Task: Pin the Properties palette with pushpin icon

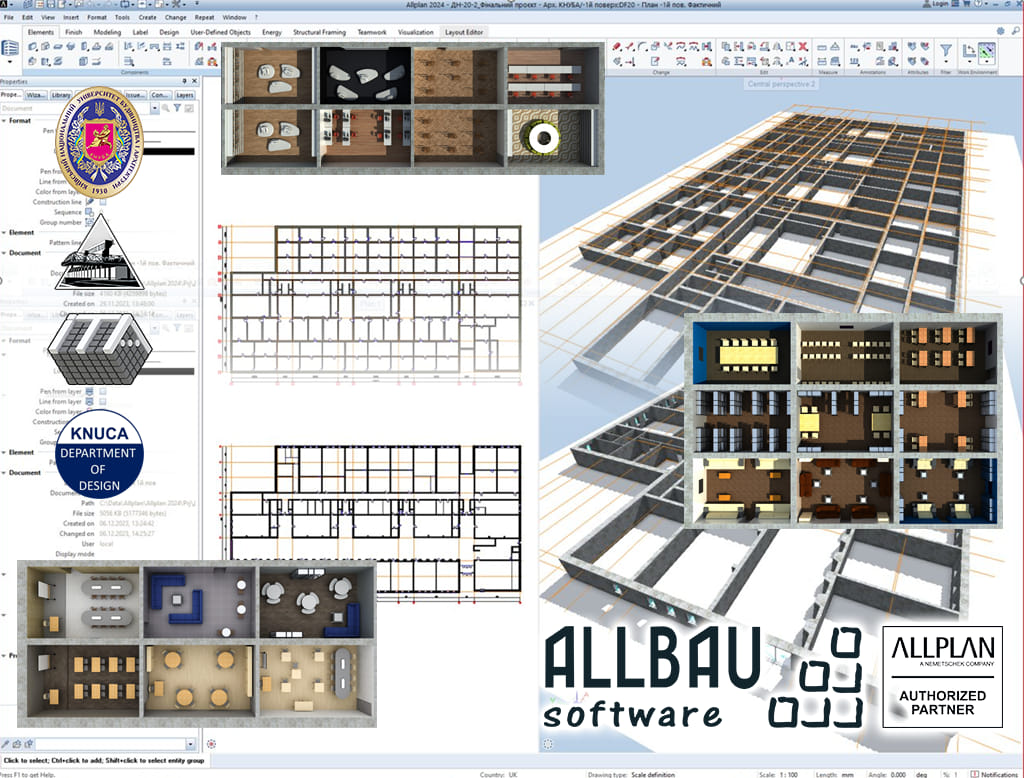Action: pos(184,82)
